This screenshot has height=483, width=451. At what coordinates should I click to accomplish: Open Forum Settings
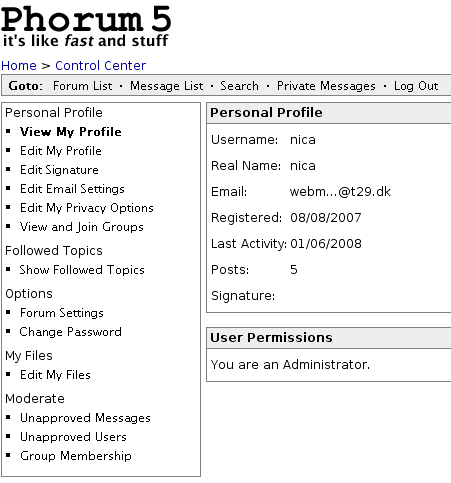click(x=62, y=313)
